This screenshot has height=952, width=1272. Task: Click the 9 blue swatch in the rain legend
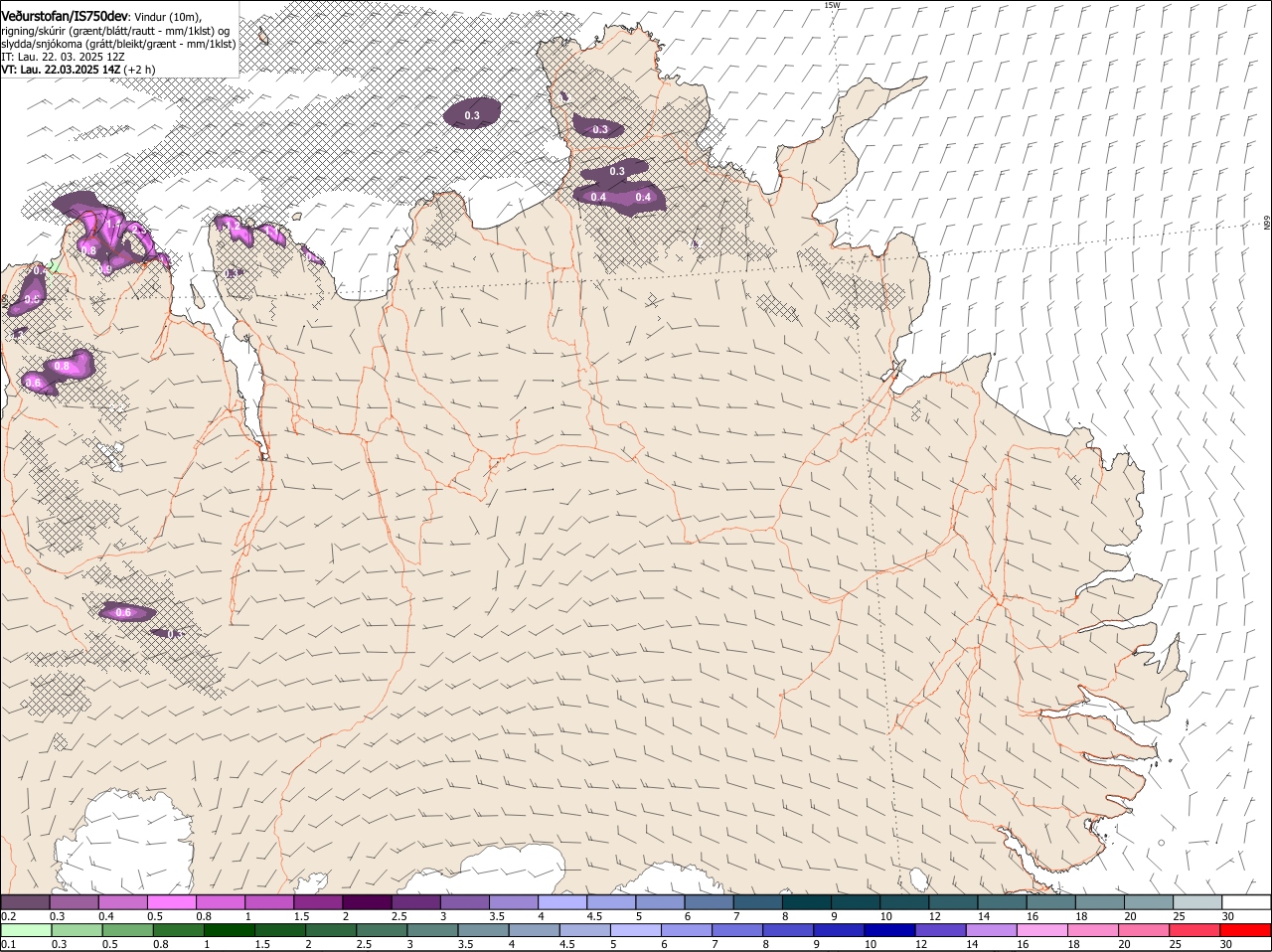point(840,930)
